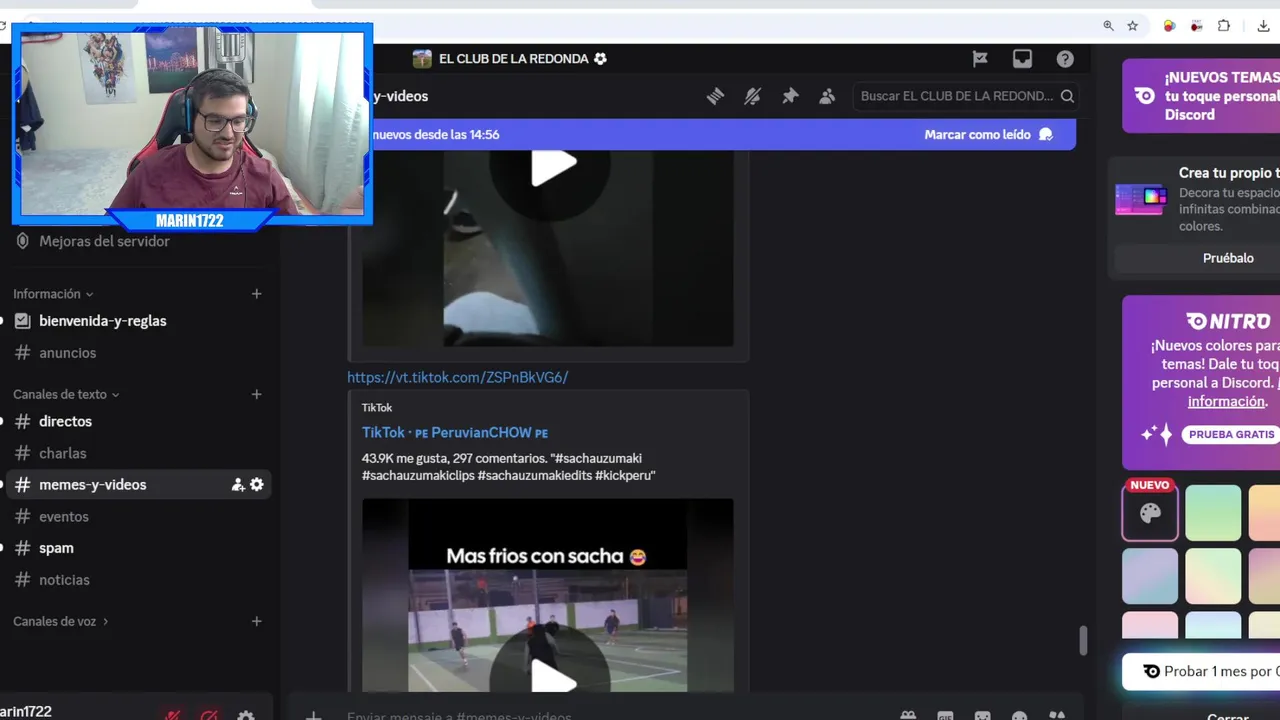This screenshot has height=720, width=1280.
Task: Open browser downloads icon
Action: click(x=1263, y=26)
